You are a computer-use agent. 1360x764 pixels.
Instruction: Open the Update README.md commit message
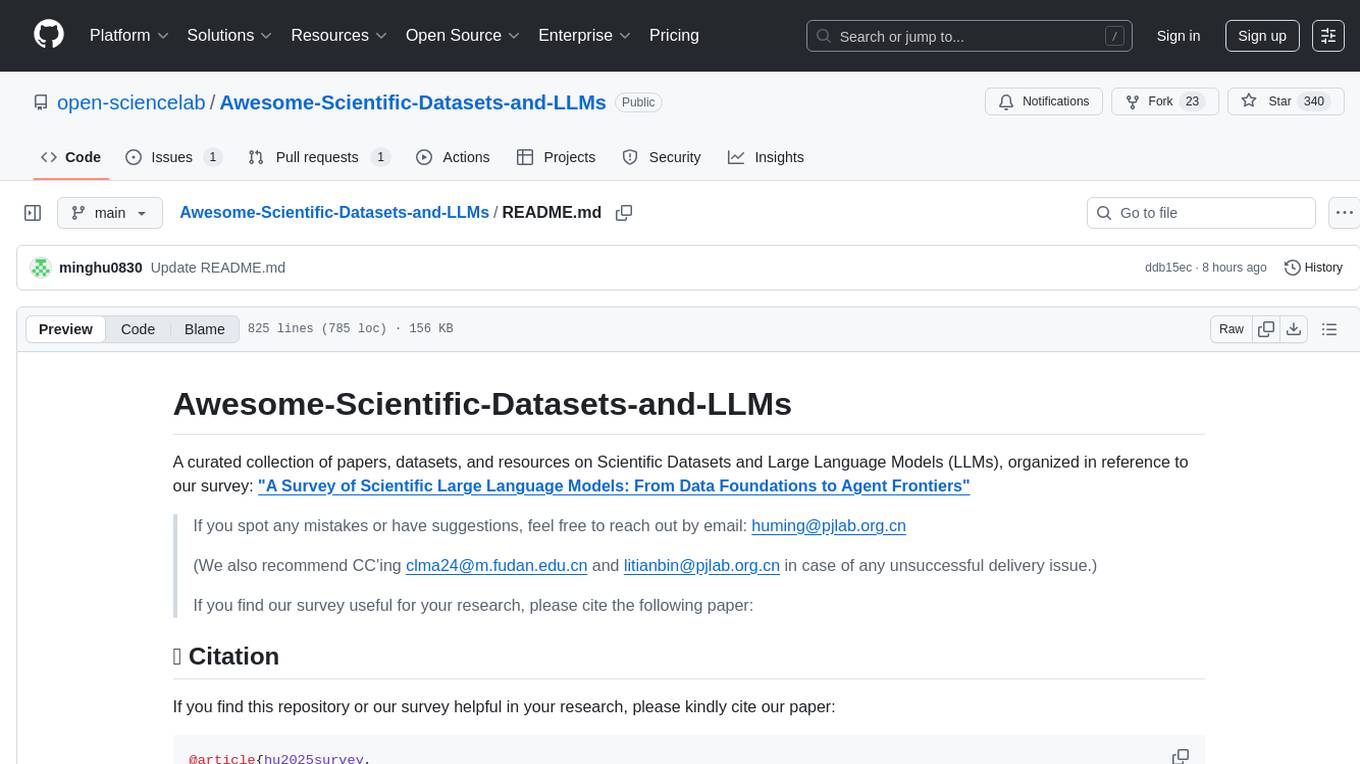pyautogui.click(x=218, y=268)
